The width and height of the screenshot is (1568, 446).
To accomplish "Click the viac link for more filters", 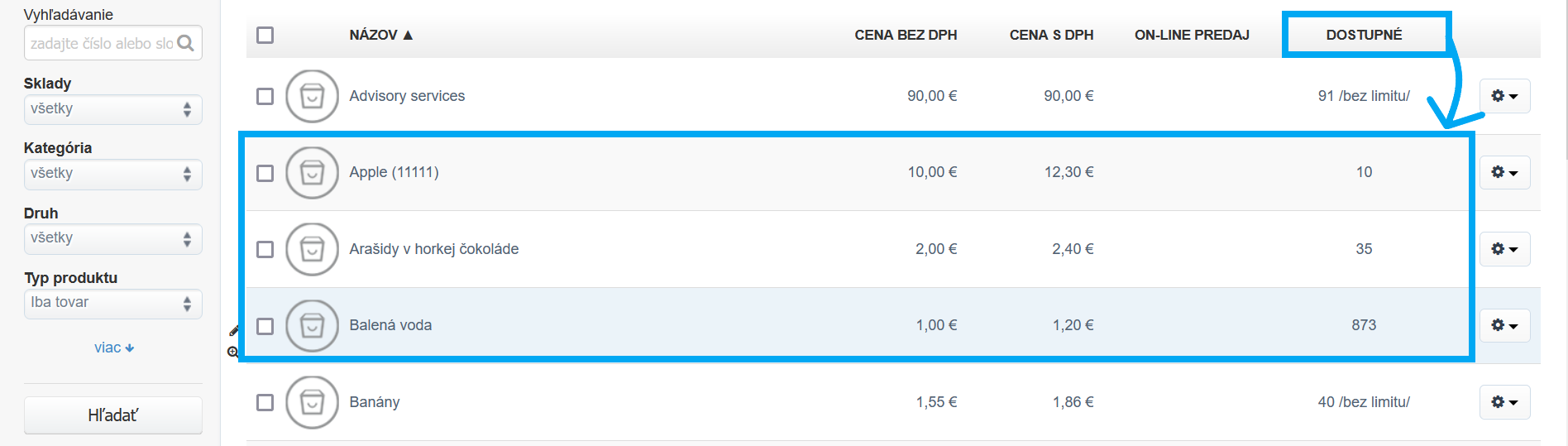I will [113, 348].
